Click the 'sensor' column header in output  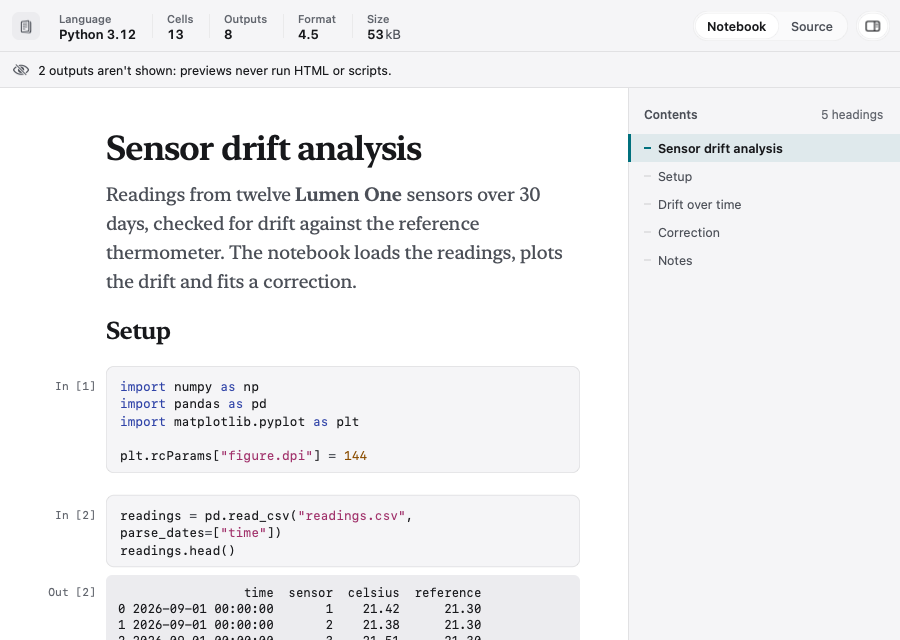311,593
